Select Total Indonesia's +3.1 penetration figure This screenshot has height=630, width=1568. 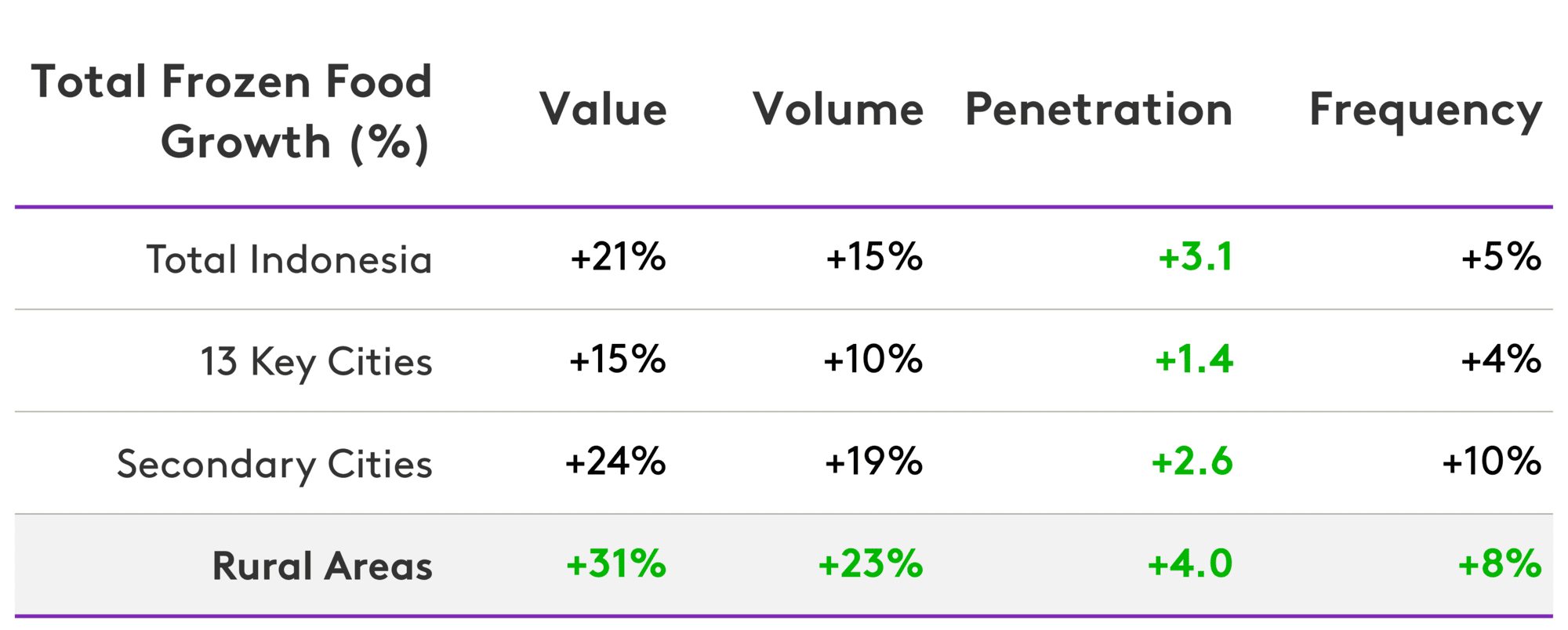1196,258
